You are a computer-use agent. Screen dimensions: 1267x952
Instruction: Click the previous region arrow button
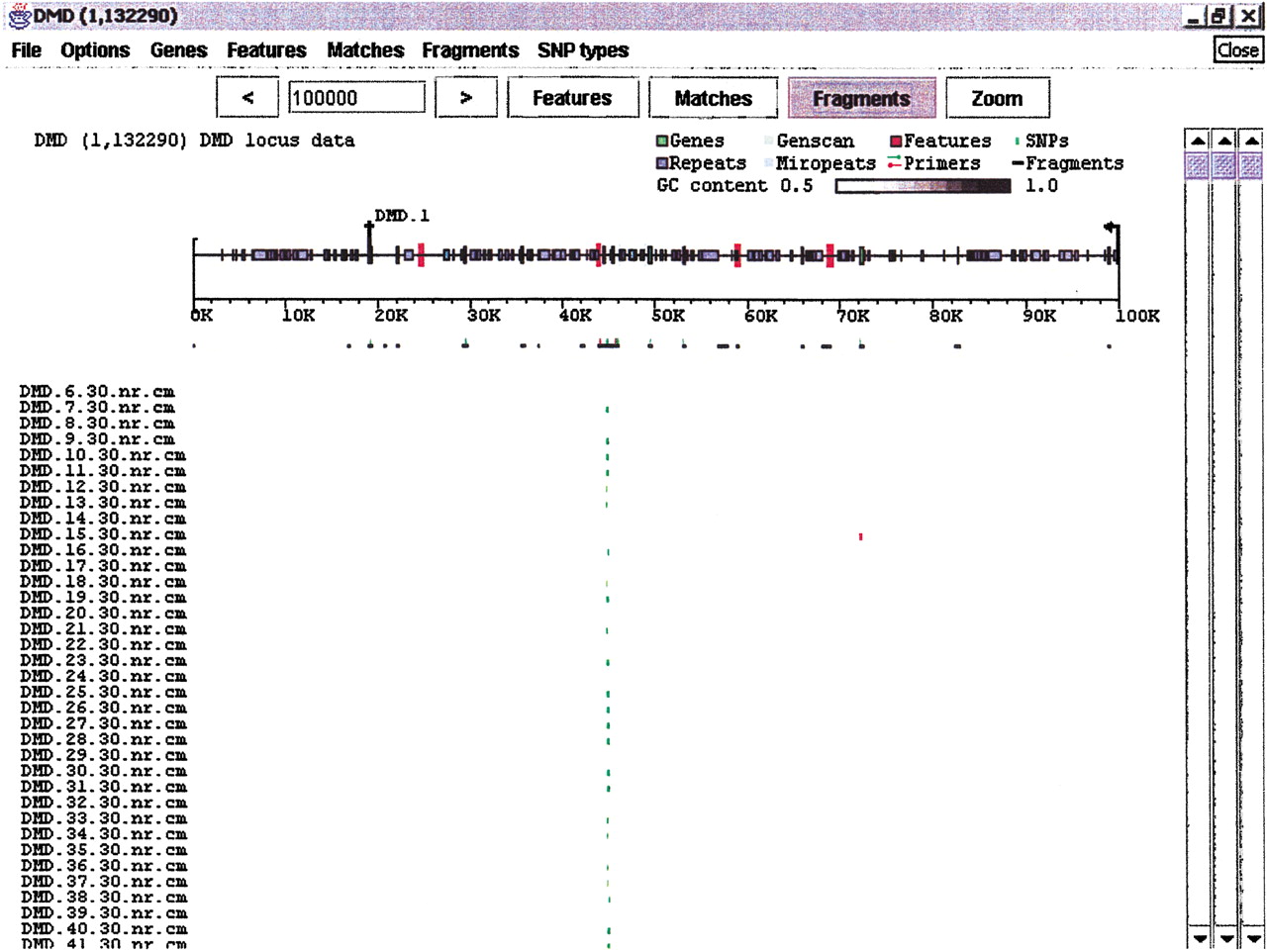pos(247,98)
